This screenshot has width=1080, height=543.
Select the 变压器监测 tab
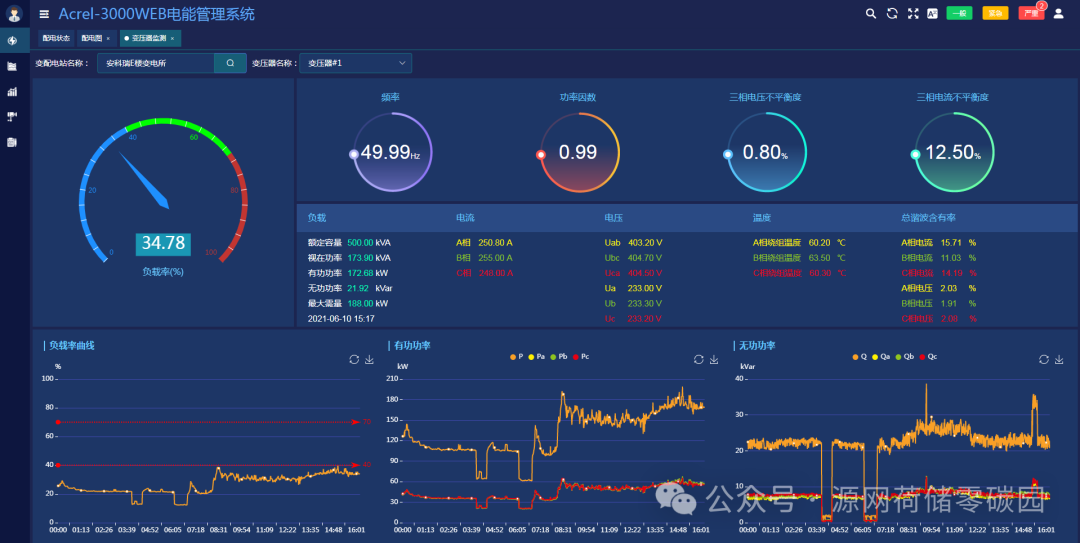tap(149, 38)
